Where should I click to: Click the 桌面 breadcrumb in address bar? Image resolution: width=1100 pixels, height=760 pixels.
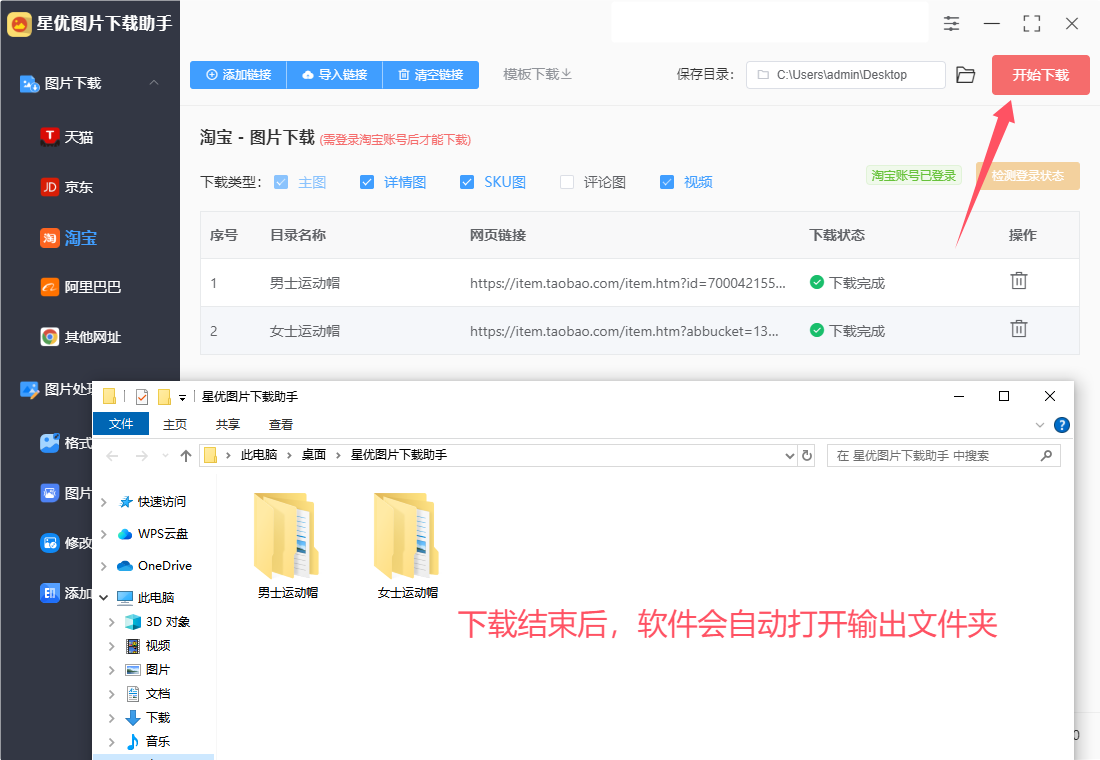314,455
